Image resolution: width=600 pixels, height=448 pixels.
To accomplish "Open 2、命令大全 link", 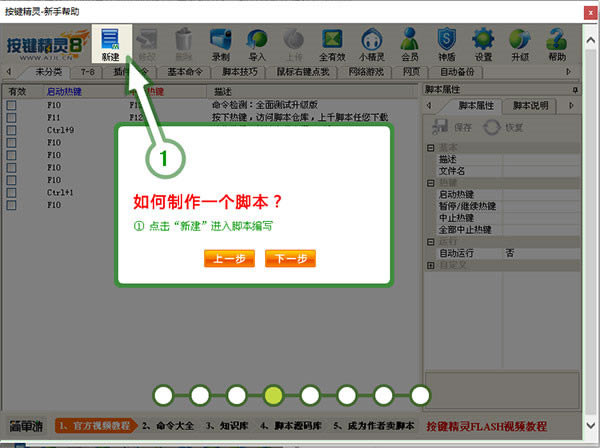I will (x=168, y=425).
